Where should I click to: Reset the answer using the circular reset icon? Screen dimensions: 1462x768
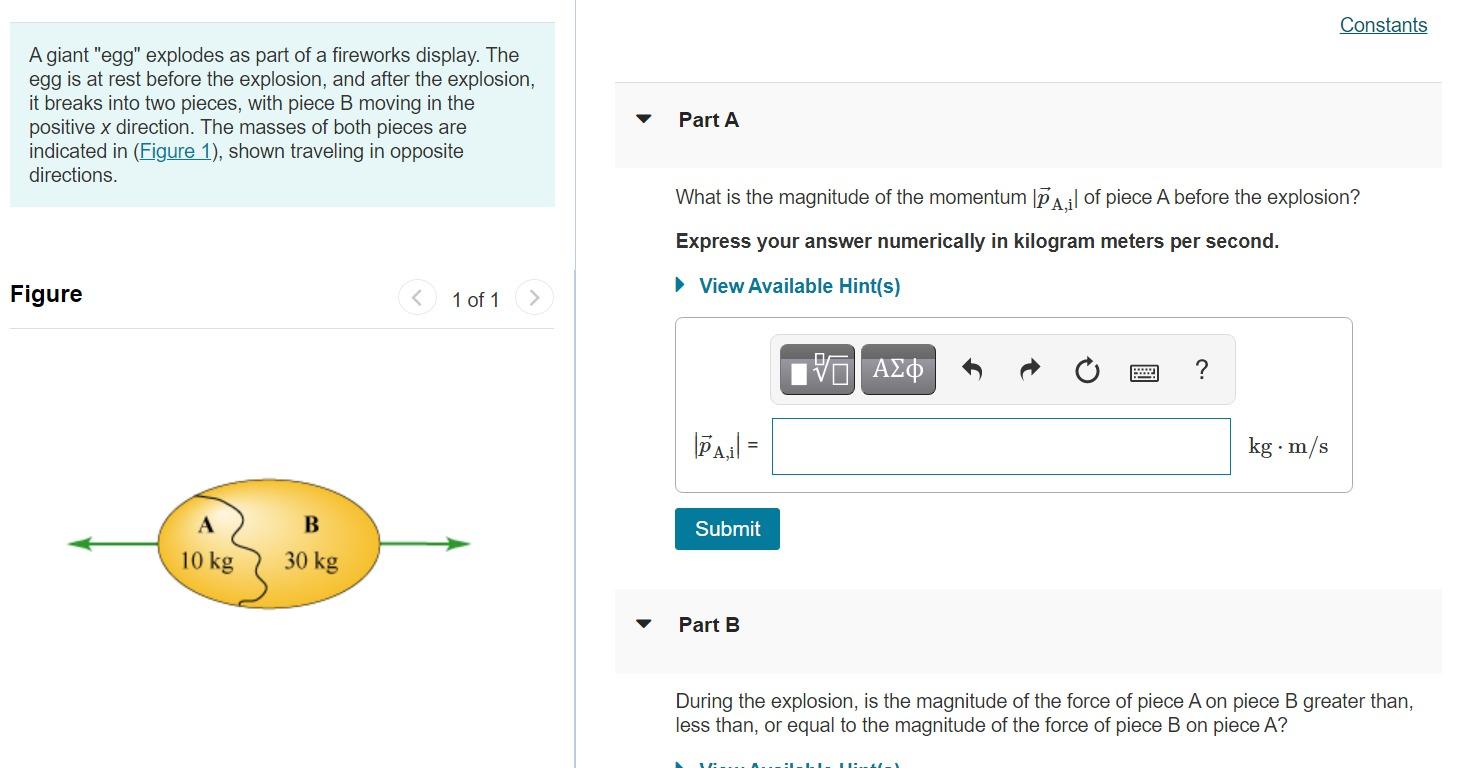(1086, 369)
